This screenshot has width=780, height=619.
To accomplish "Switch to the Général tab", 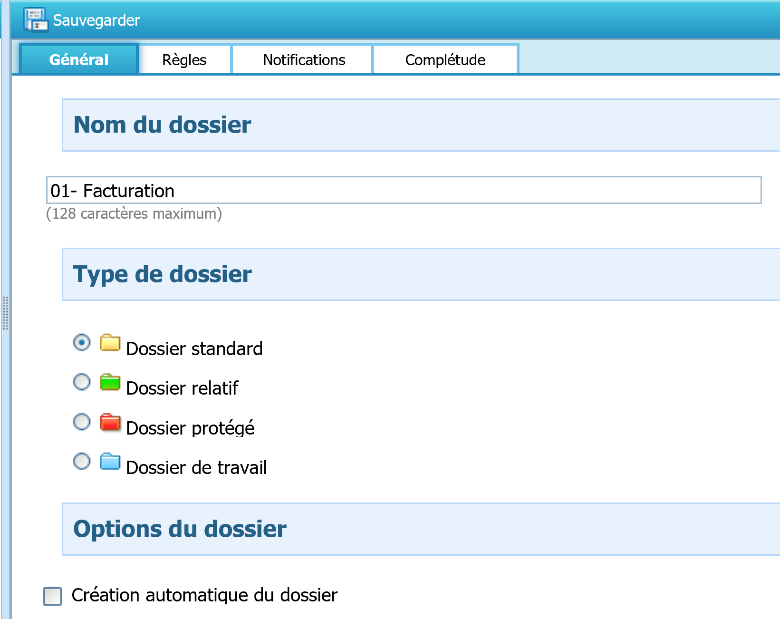I will 79,60.
